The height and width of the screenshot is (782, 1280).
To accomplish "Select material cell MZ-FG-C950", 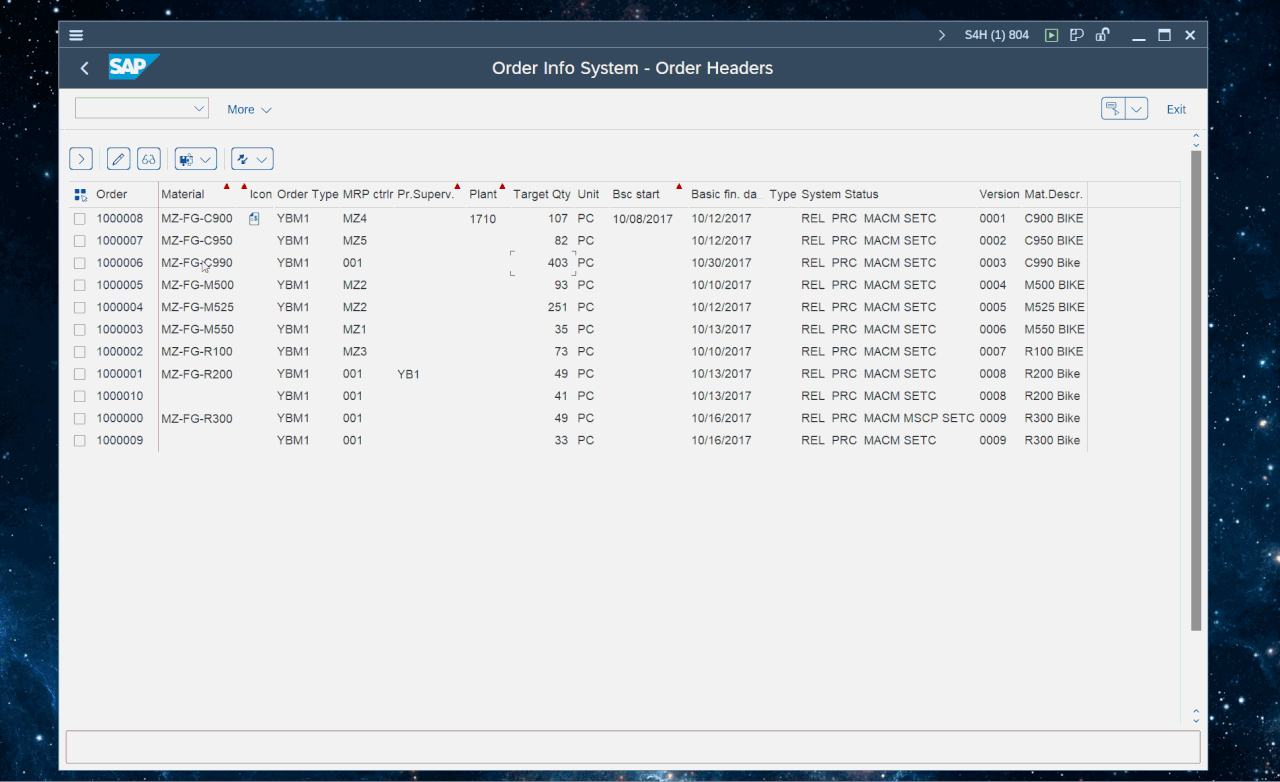I will pyautogui.click(x=197, y=241).
